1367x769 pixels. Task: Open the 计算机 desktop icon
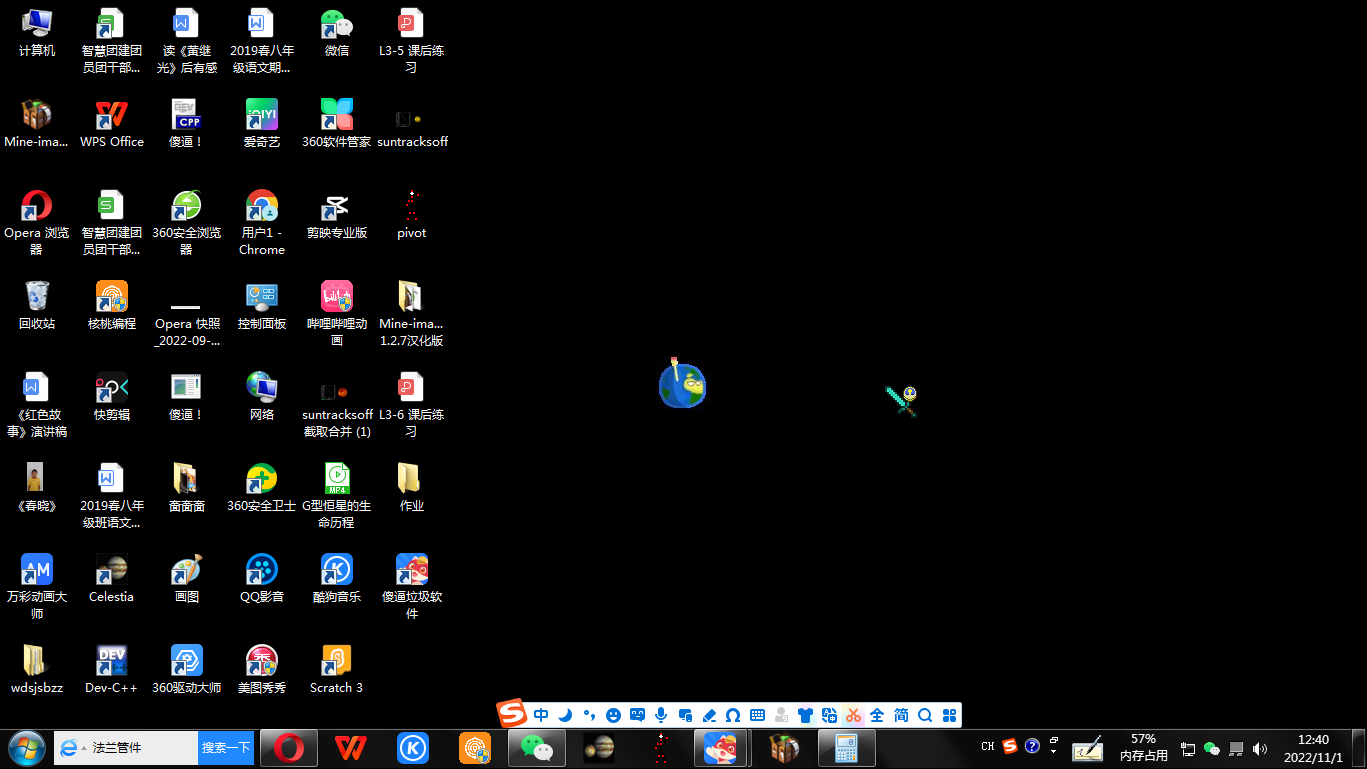pyautogui.click(x=37, y=32)
